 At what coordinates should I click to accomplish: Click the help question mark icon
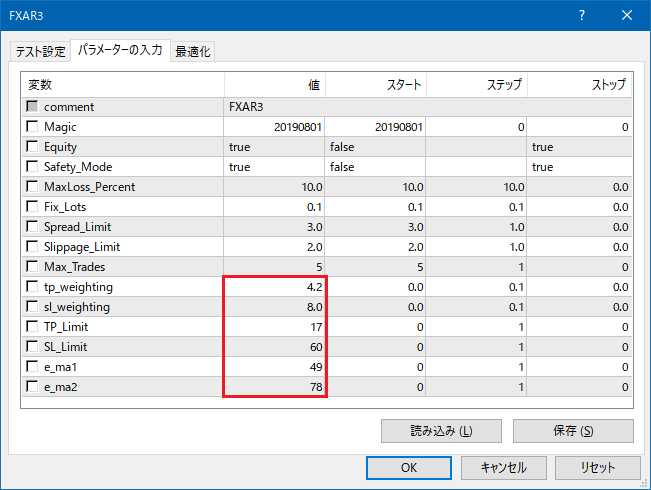(x=582, y=15)
